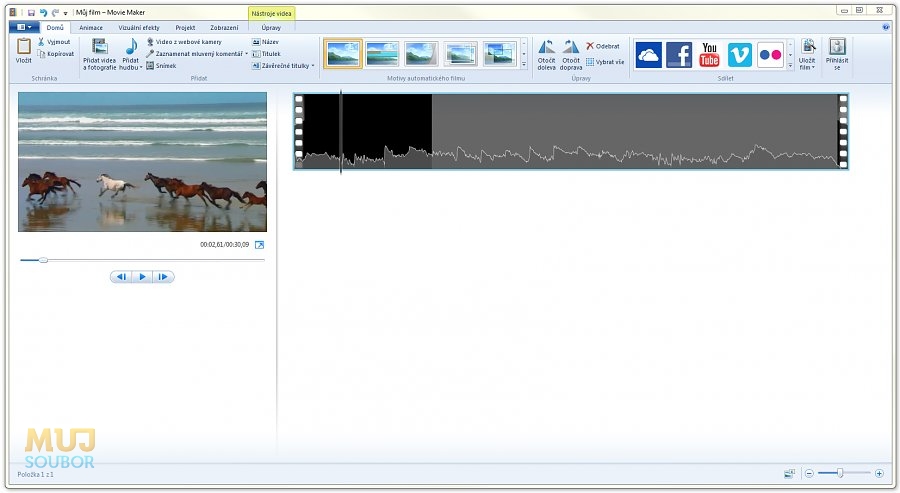Screen dimensions: 900x493
Task: Click Přidat hudbu music note icon
Action: pyautogui.click(x=131, y=46)
